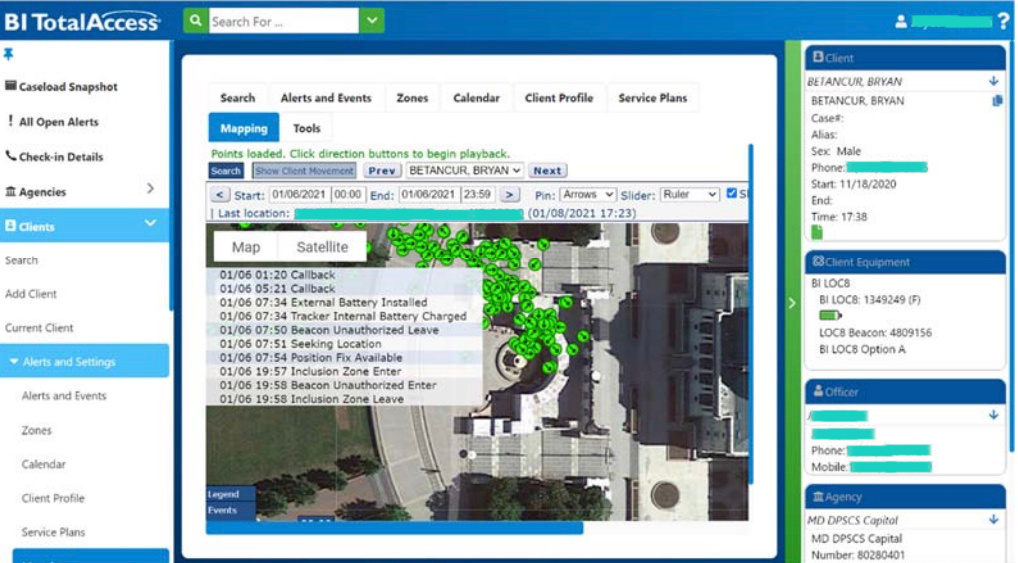Switch map view to Satellite

[x=322, y=247]
